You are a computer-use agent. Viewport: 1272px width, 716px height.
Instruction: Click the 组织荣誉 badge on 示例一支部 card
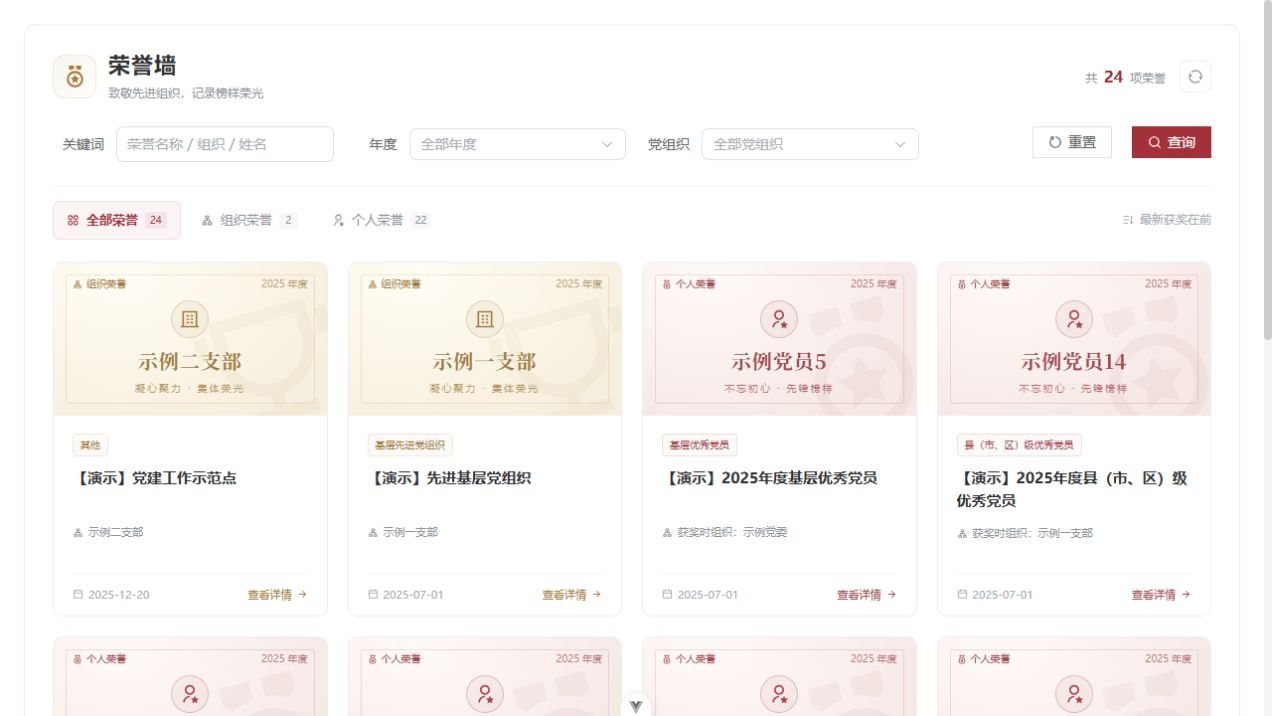(x=395, y=284)
